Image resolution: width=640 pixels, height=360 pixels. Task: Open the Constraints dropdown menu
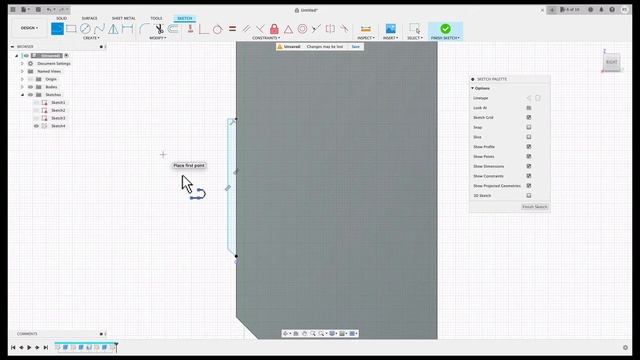[x=266, y=38]
